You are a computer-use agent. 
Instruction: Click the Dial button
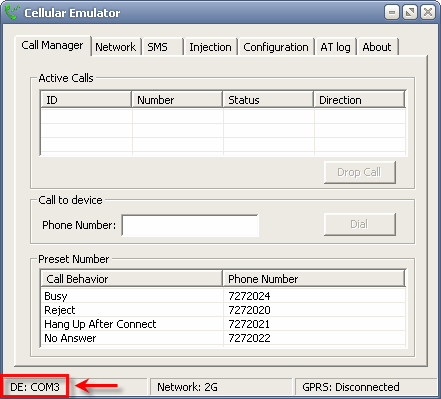tap(360, 224)
